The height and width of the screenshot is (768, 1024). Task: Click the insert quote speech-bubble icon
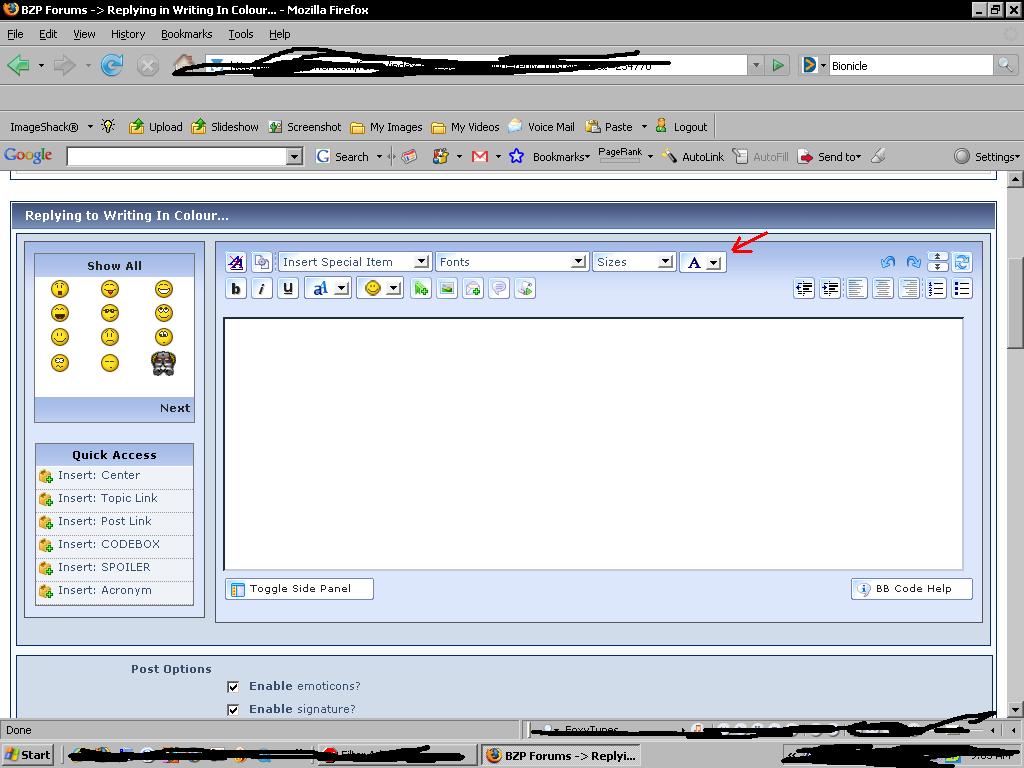[x=499, y=288]
